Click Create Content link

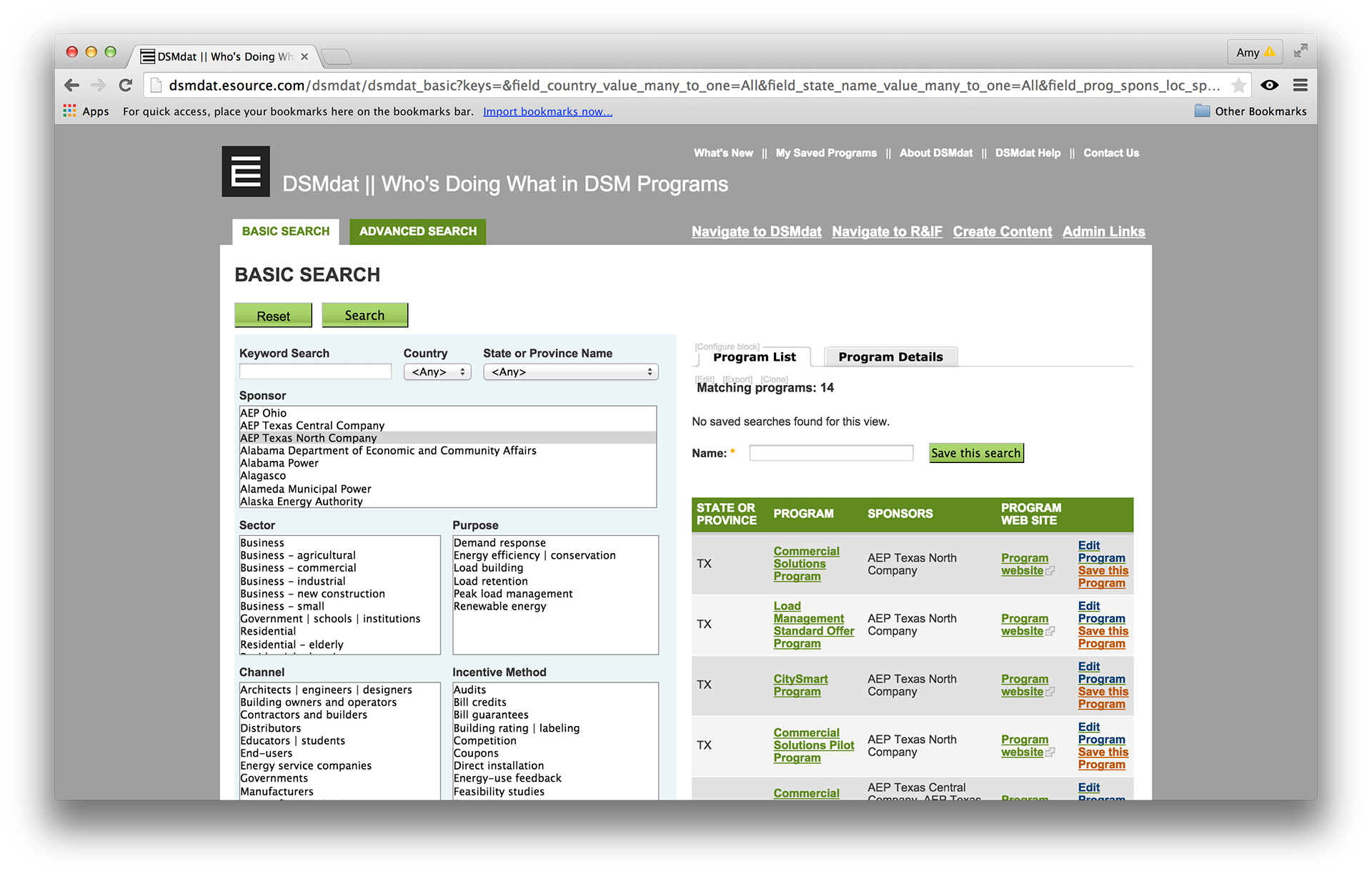coord(1002,232)
